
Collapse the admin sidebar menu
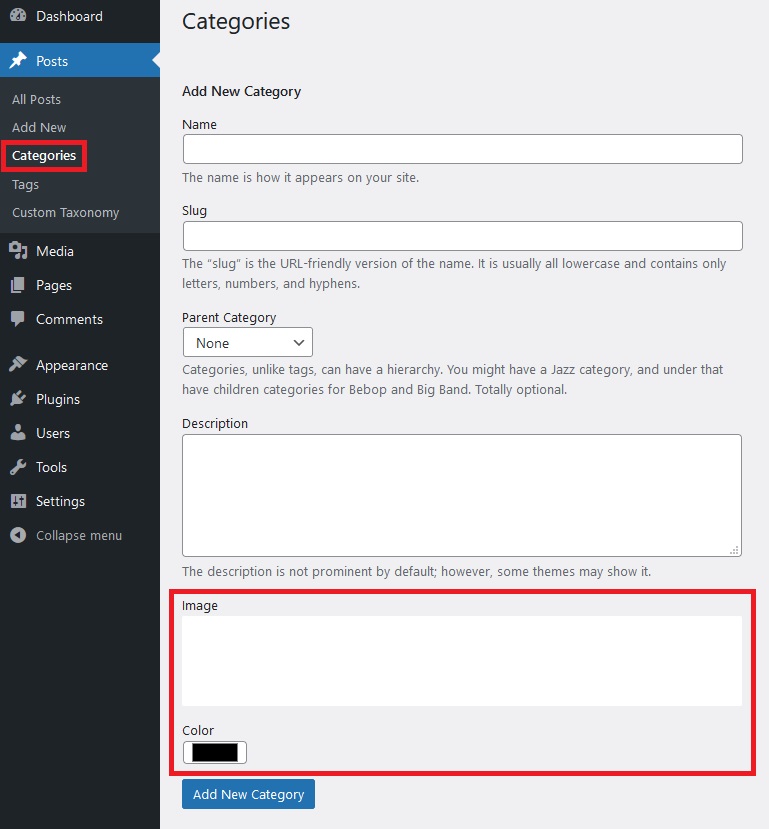[66, 535]
